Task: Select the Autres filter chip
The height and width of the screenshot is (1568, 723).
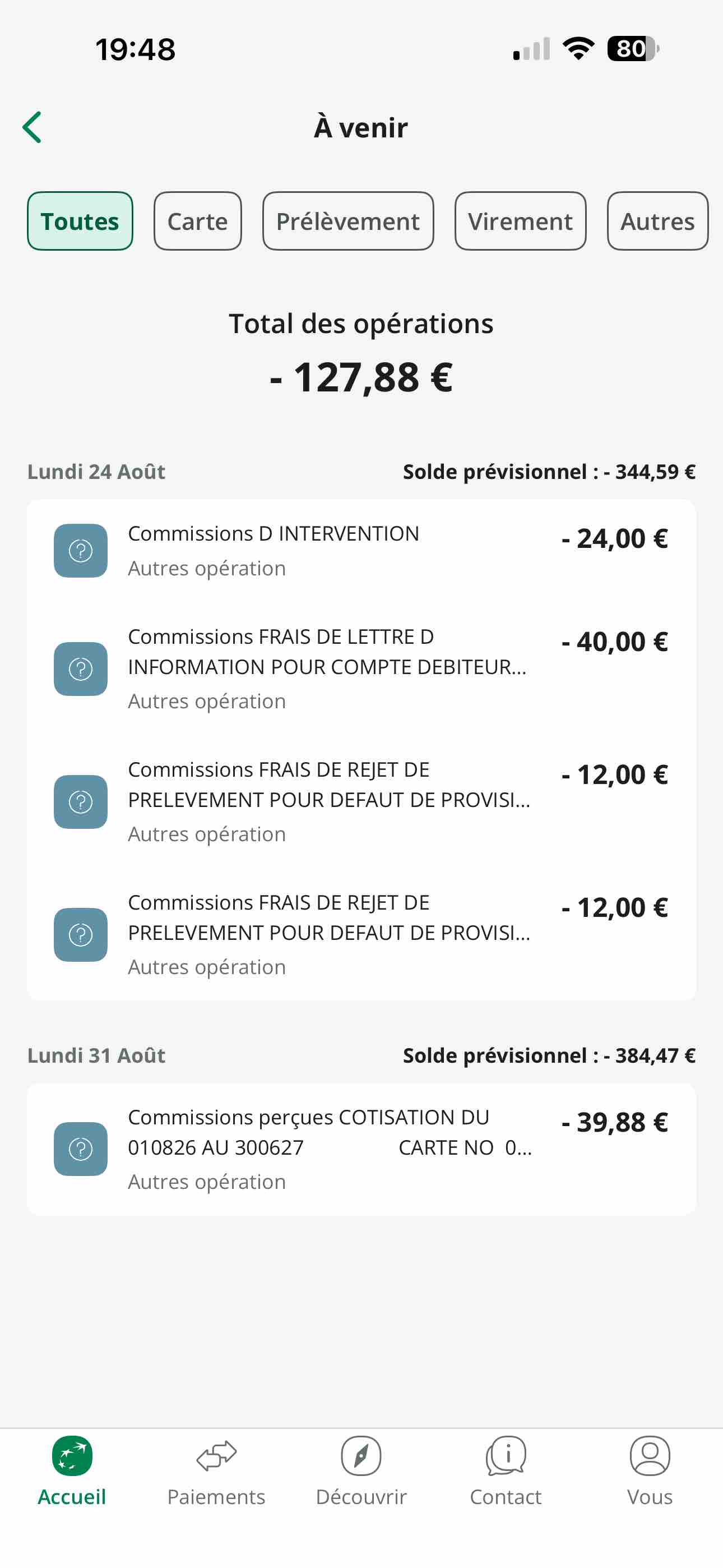Action: click(658, 221)
